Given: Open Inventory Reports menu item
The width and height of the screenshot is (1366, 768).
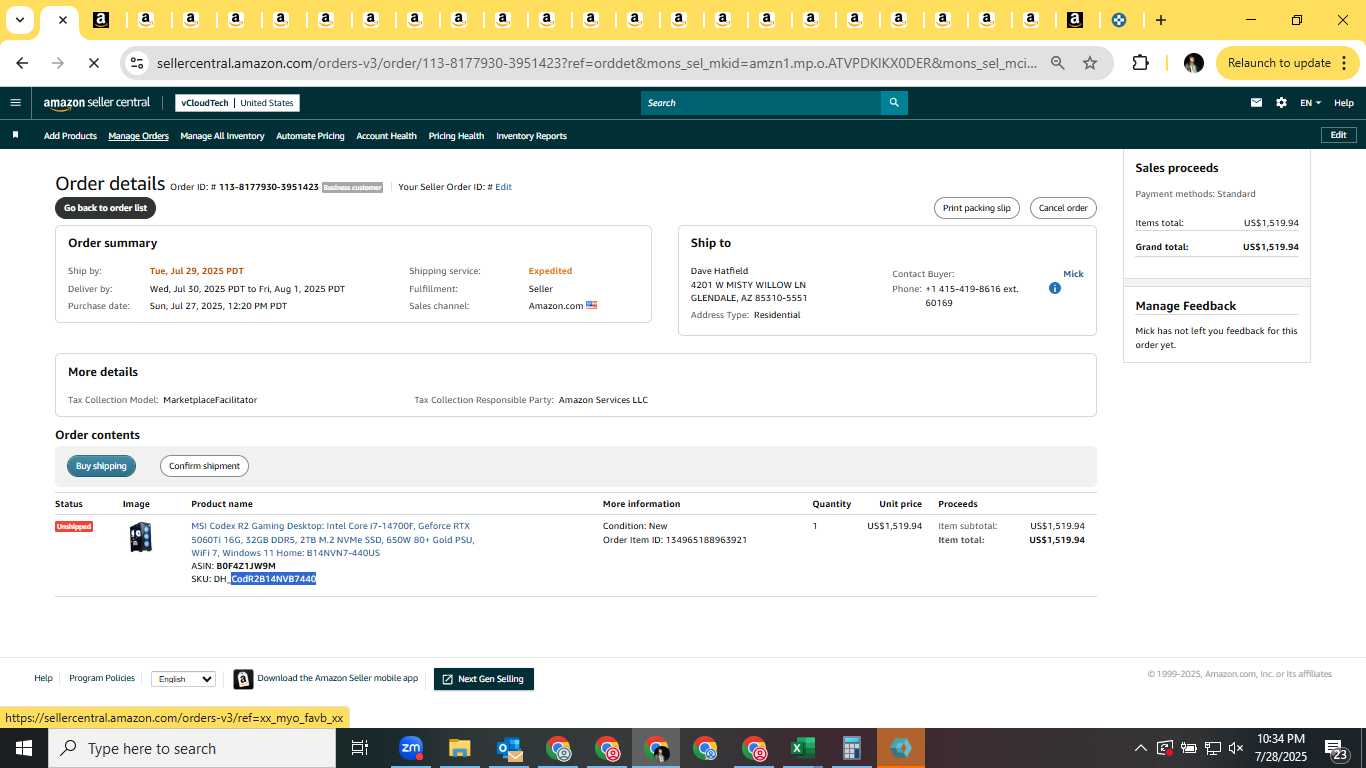Looking at the screenshot, I should [531, 136].
